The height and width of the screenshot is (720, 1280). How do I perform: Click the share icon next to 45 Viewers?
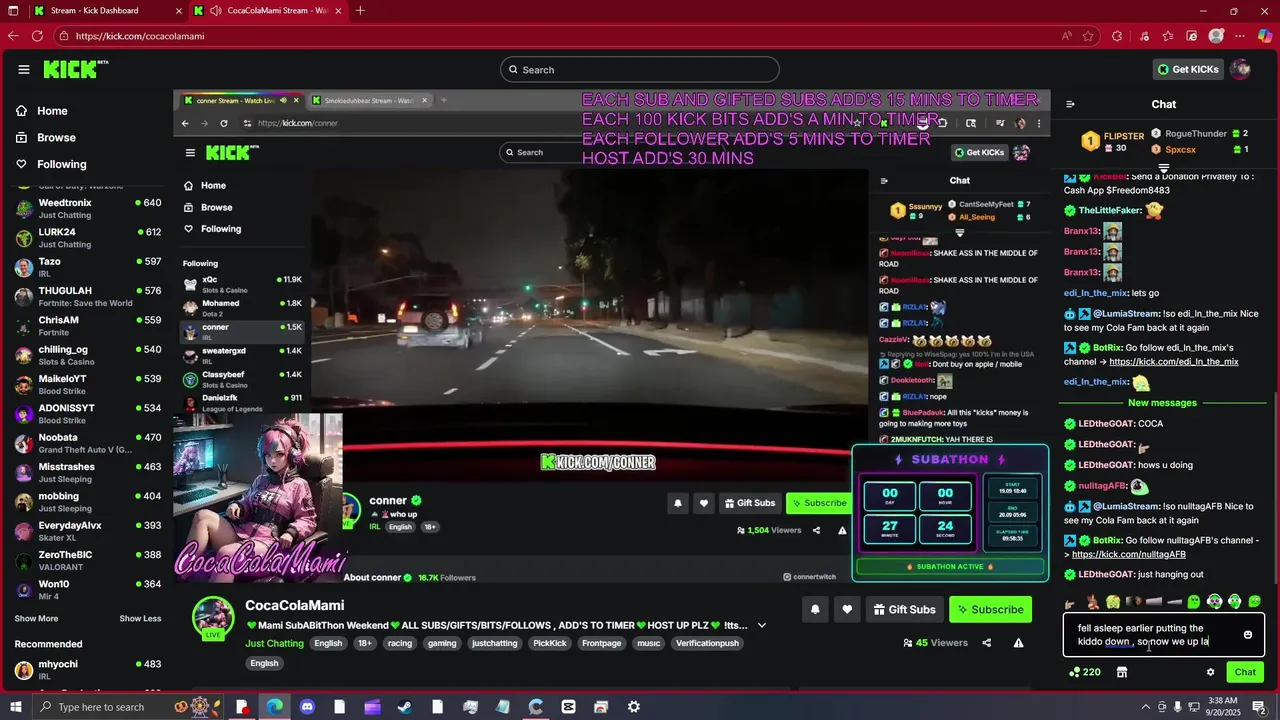[x=987, y=643]
